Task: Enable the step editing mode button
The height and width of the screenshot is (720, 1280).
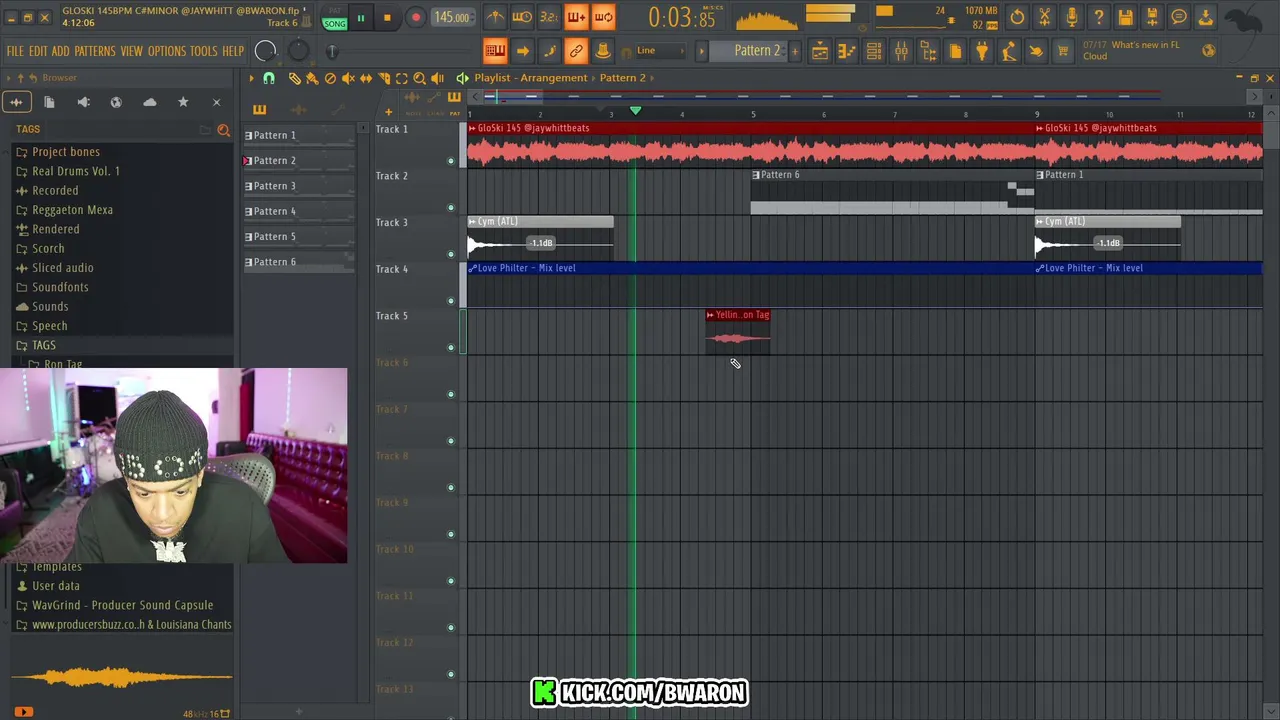Action: (549, 51)
